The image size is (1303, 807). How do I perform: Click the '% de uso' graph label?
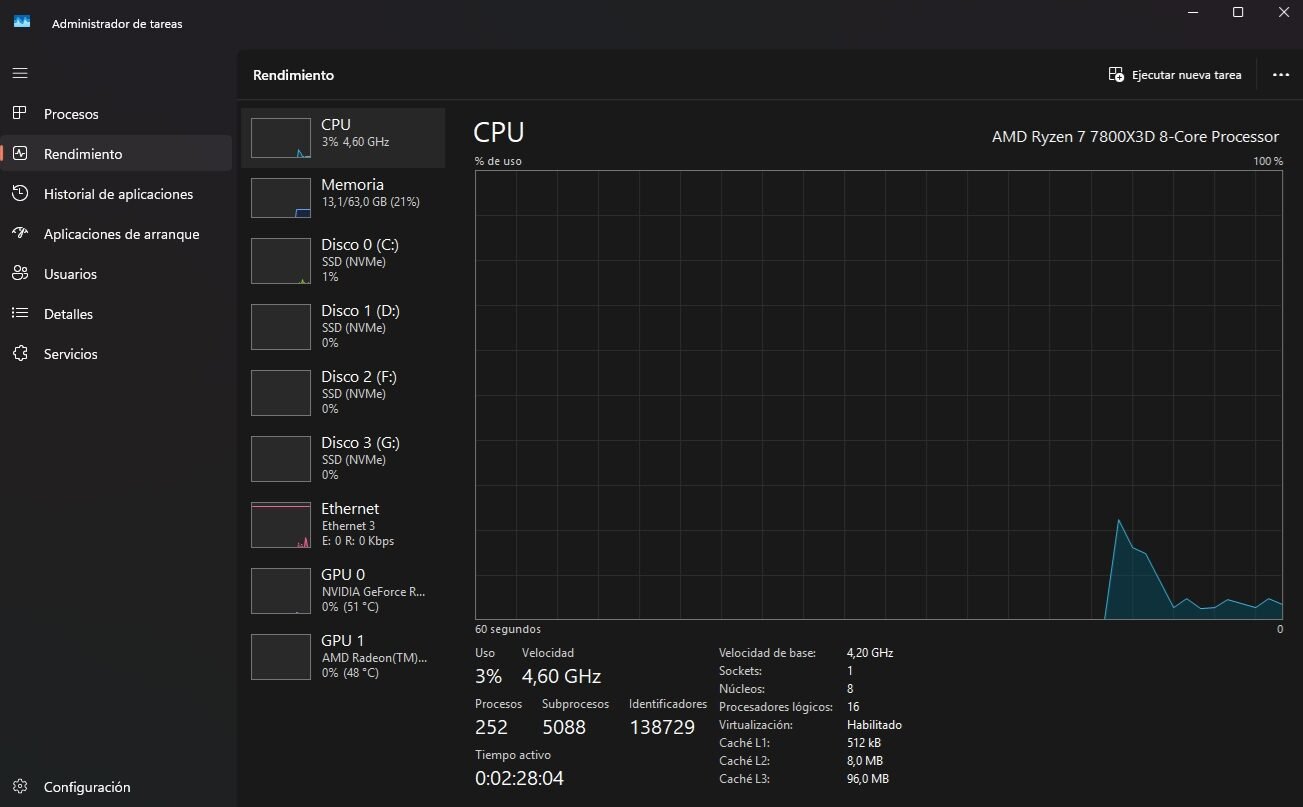(498, 161)
